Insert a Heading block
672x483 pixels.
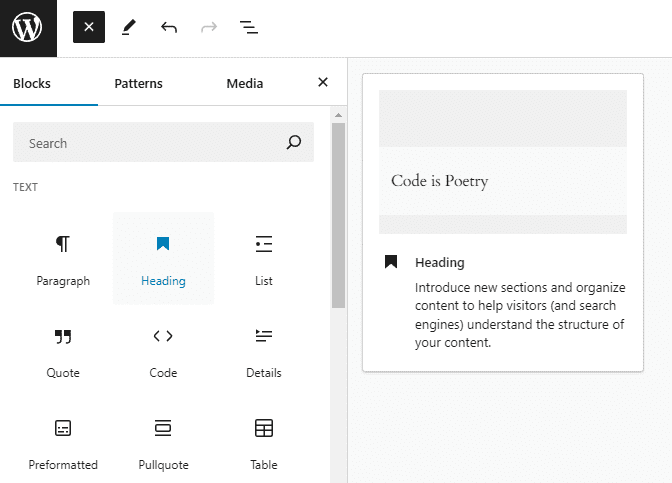point(163,259)
